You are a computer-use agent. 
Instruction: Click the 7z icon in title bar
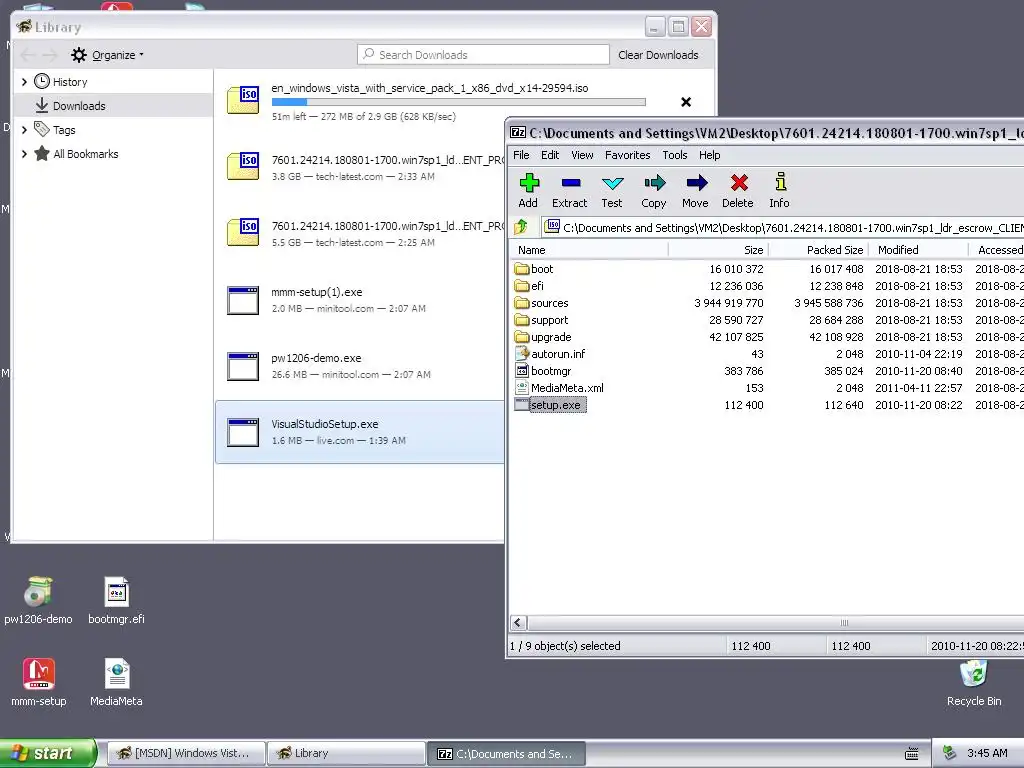click(518, 133)
